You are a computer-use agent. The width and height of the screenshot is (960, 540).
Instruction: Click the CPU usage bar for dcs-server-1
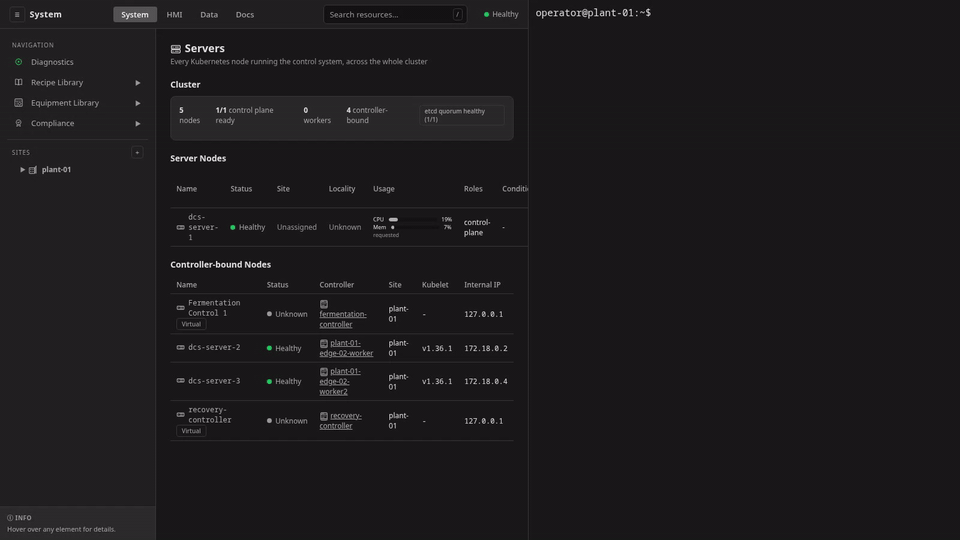coord(414,219)
